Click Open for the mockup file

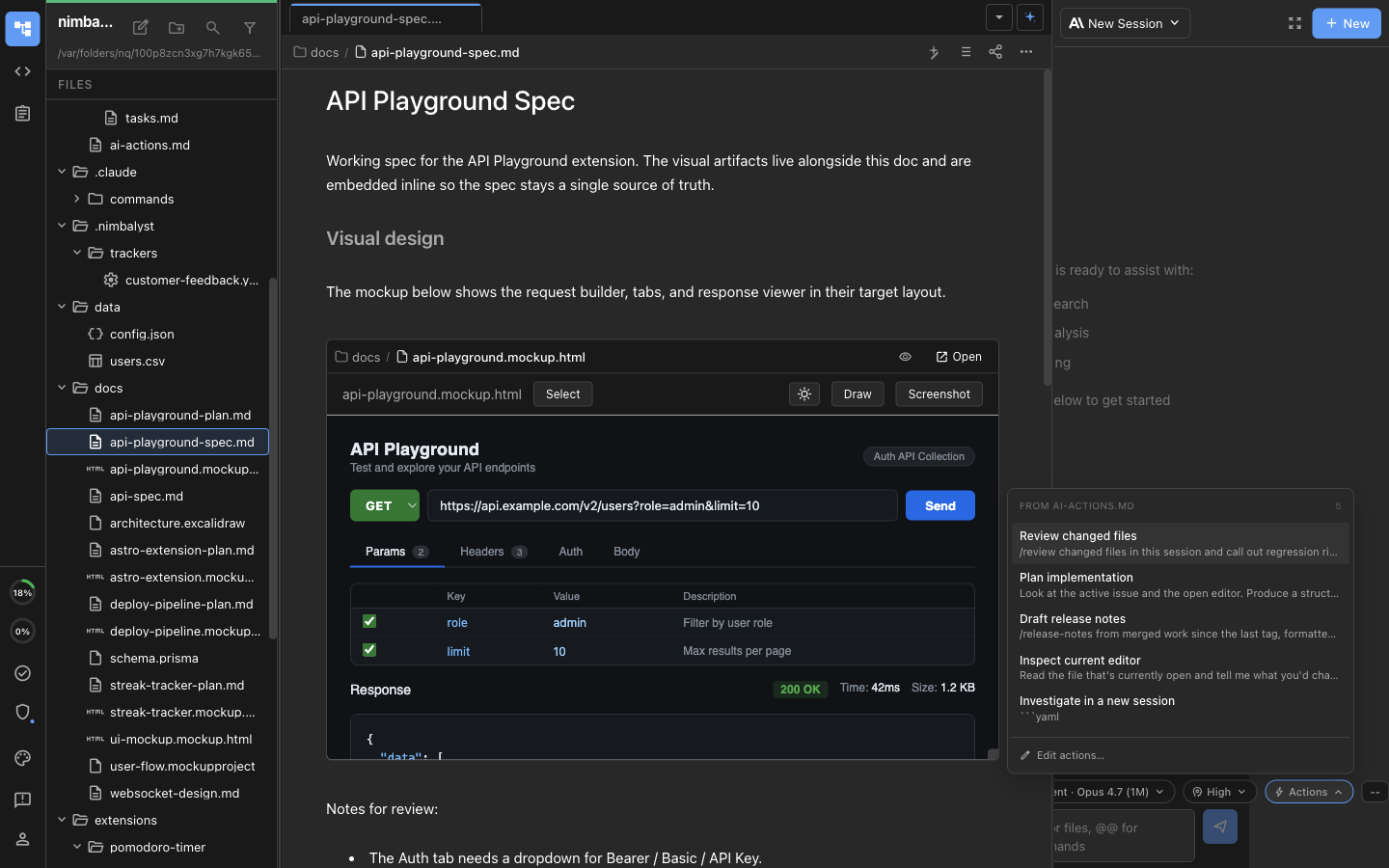959,357
